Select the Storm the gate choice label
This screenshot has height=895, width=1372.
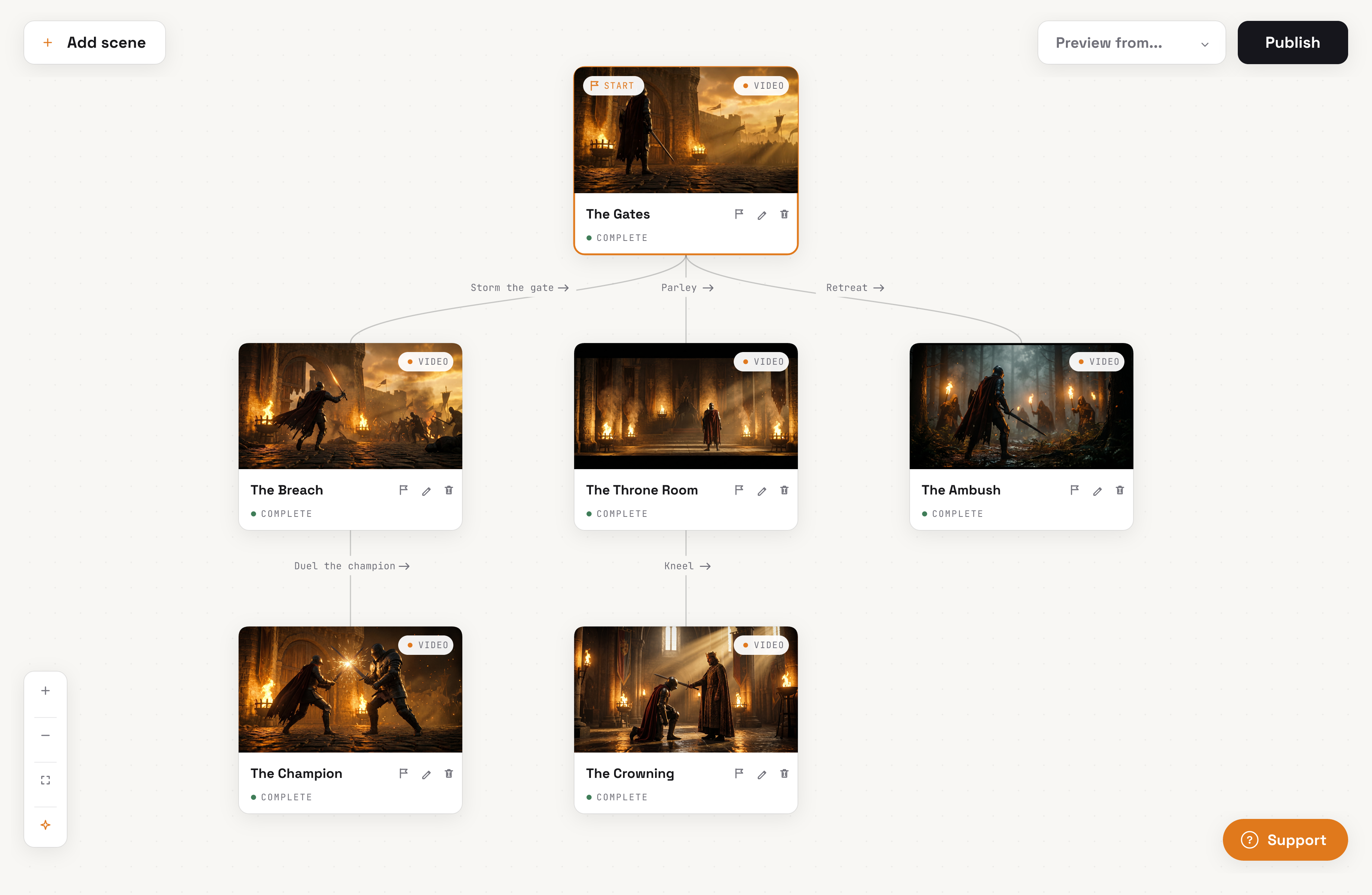(x=519, y=288)
